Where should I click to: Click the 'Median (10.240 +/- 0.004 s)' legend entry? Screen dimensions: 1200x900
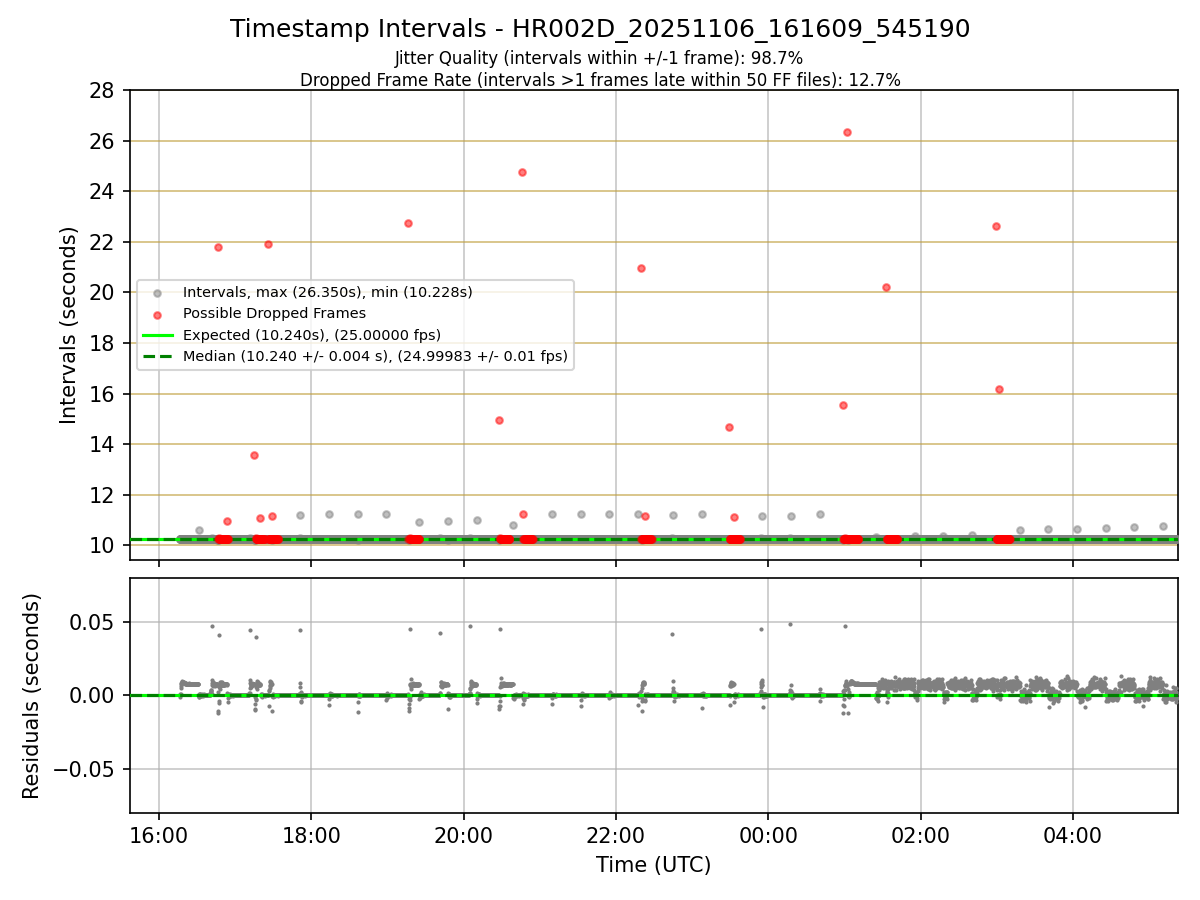click(375, 355)
